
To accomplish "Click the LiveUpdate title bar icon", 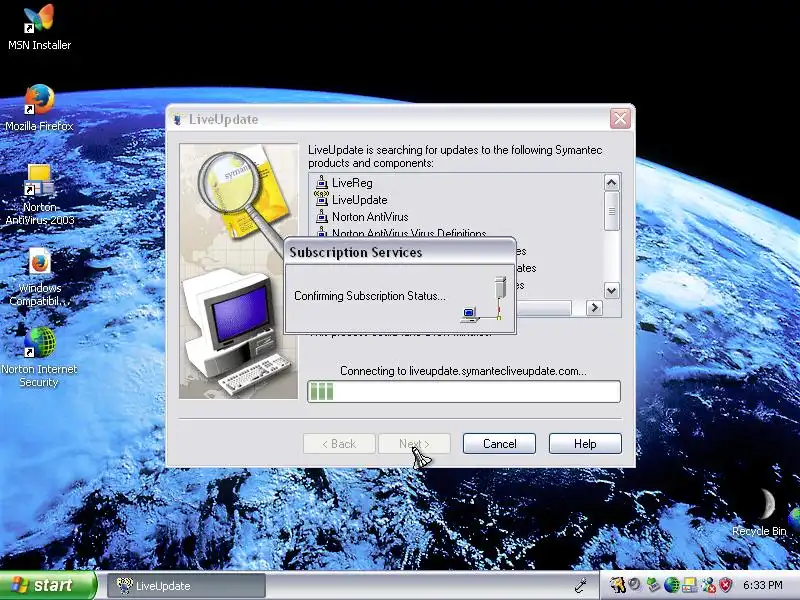I will click(x=177, y=119).
